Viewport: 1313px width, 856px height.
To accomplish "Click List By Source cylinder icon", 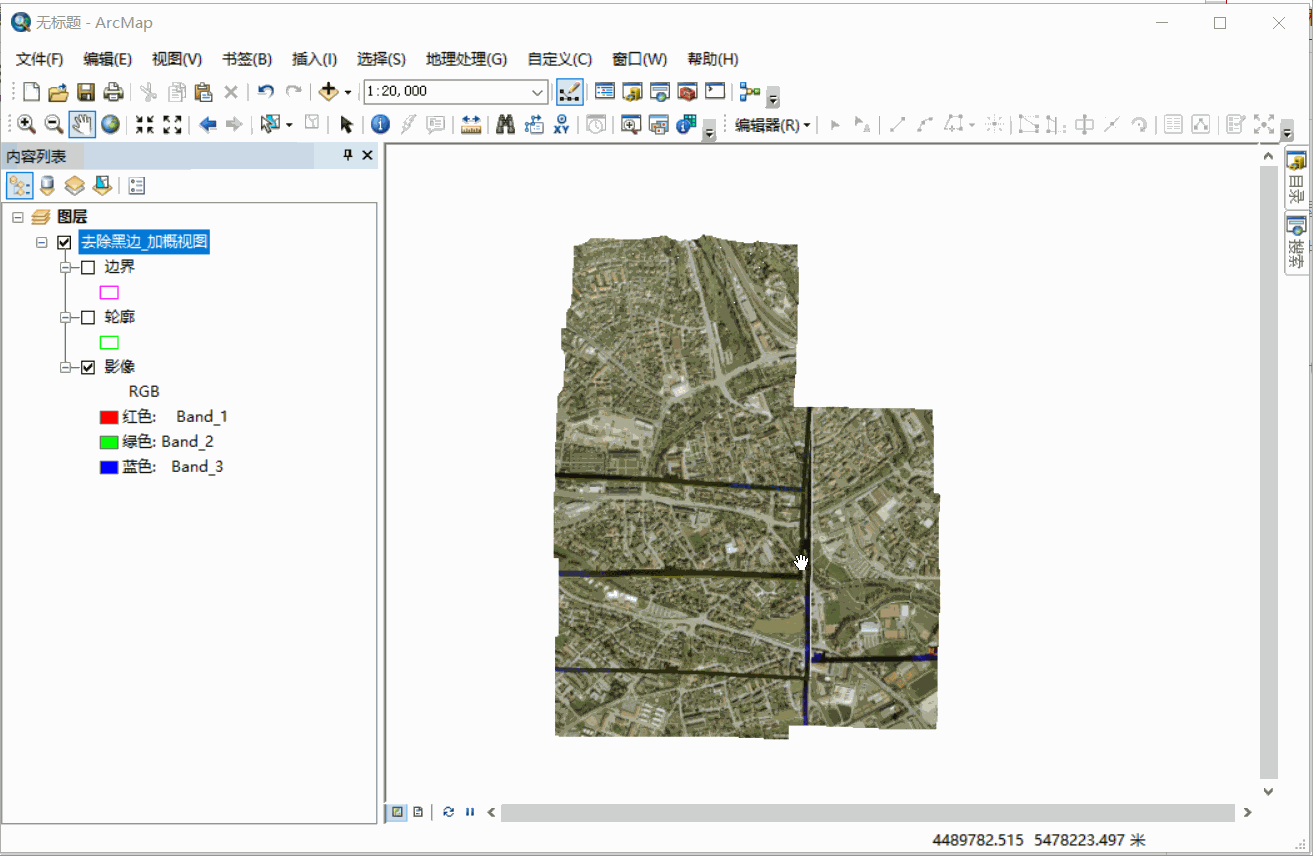I will (47, 185).
